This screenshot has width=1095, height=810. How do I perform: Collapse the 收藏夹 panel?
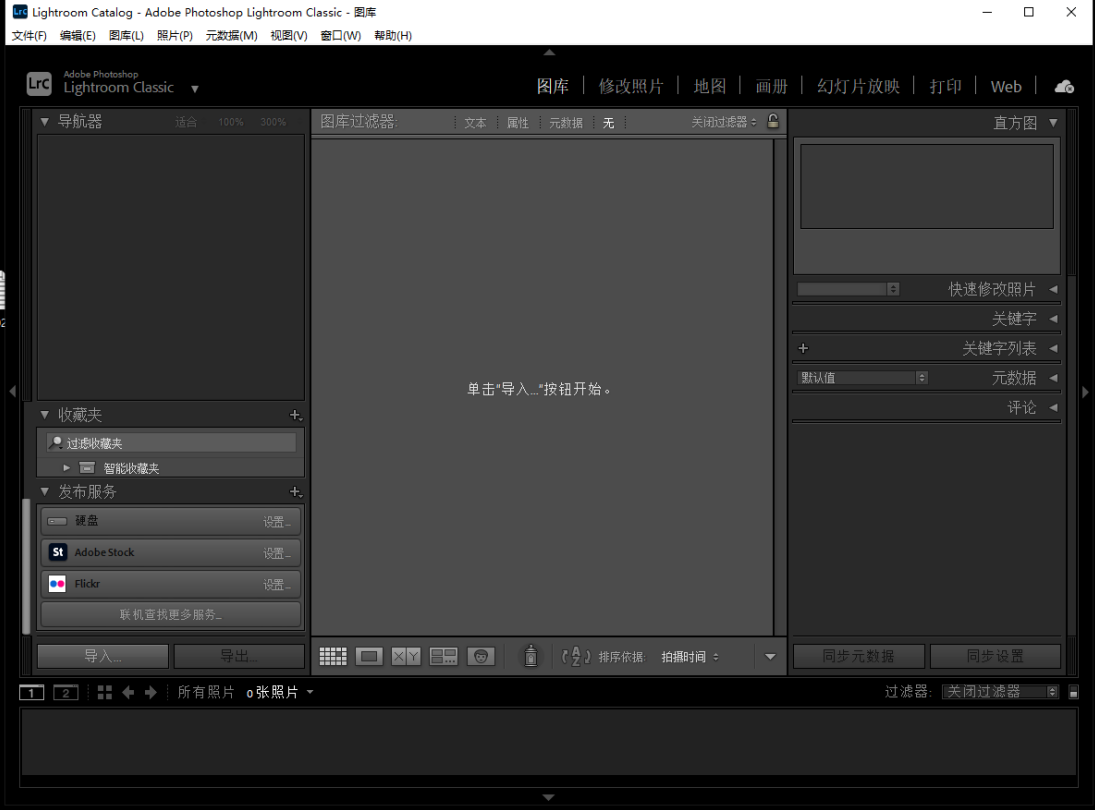pos(45,415)
